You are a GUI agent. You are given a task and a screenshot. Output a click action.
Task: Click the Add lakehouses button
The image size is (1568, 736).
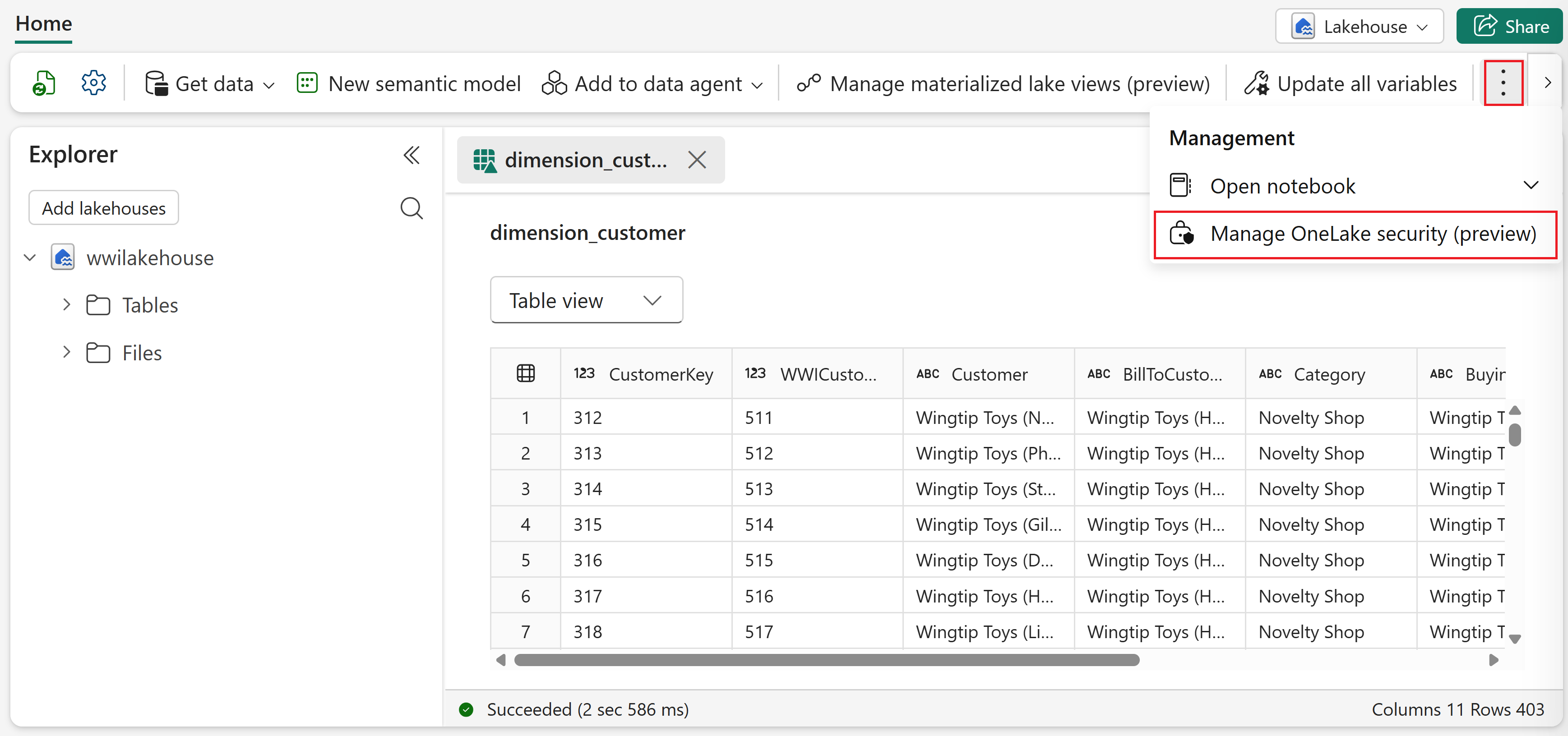103,208
